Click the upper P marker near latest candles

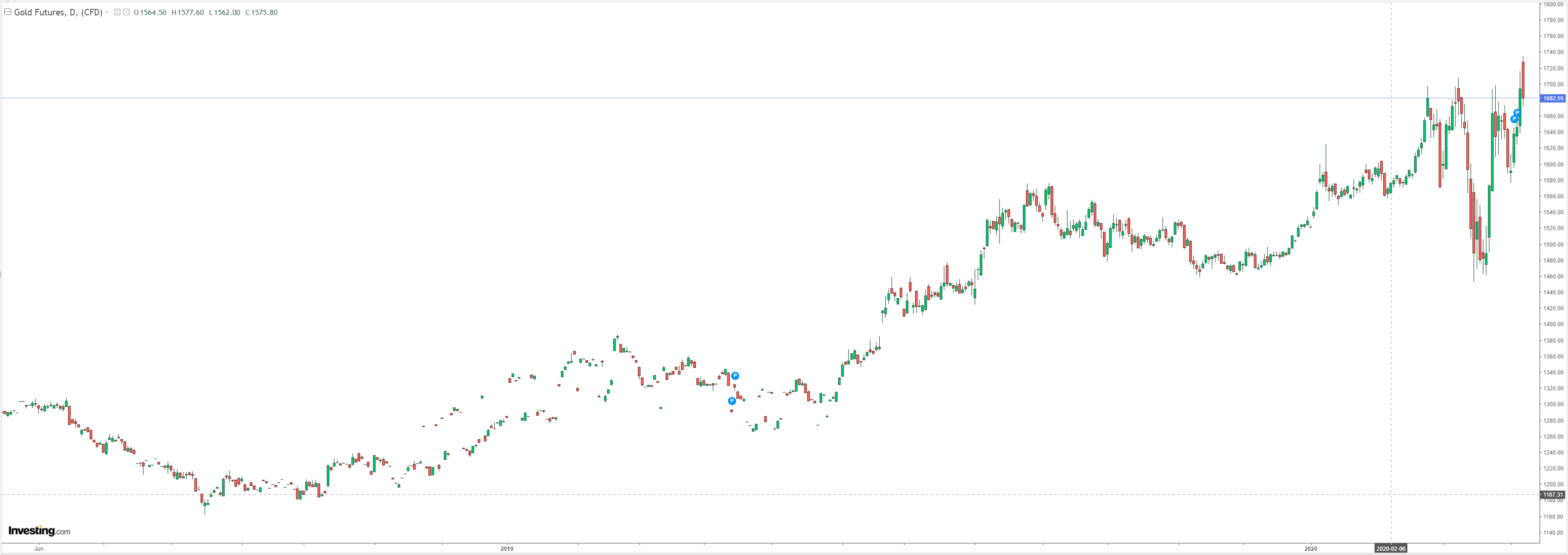(x=1518, y=112)
